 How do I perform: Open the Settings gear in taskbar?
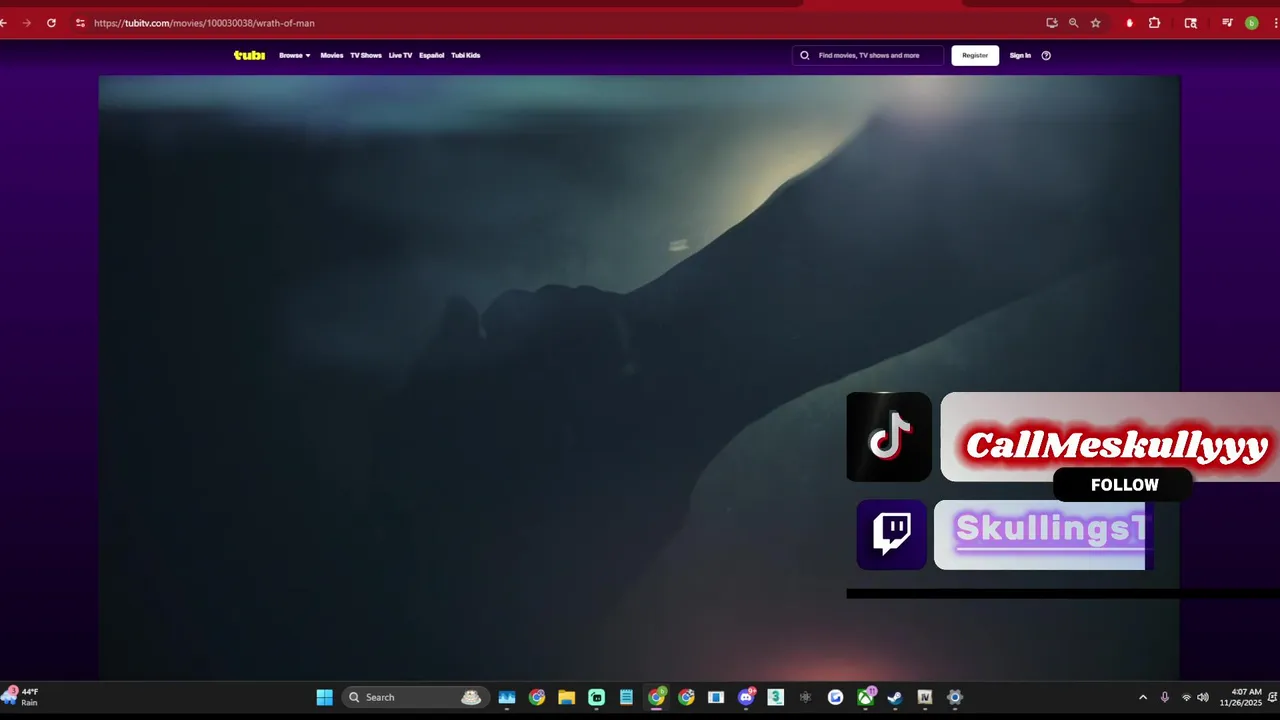(955, 697)
